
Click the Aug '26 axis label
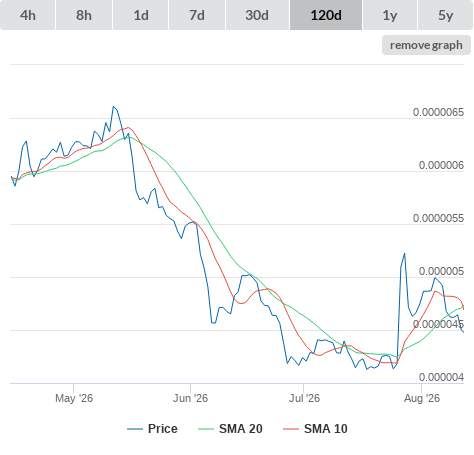tap(422, 398)
